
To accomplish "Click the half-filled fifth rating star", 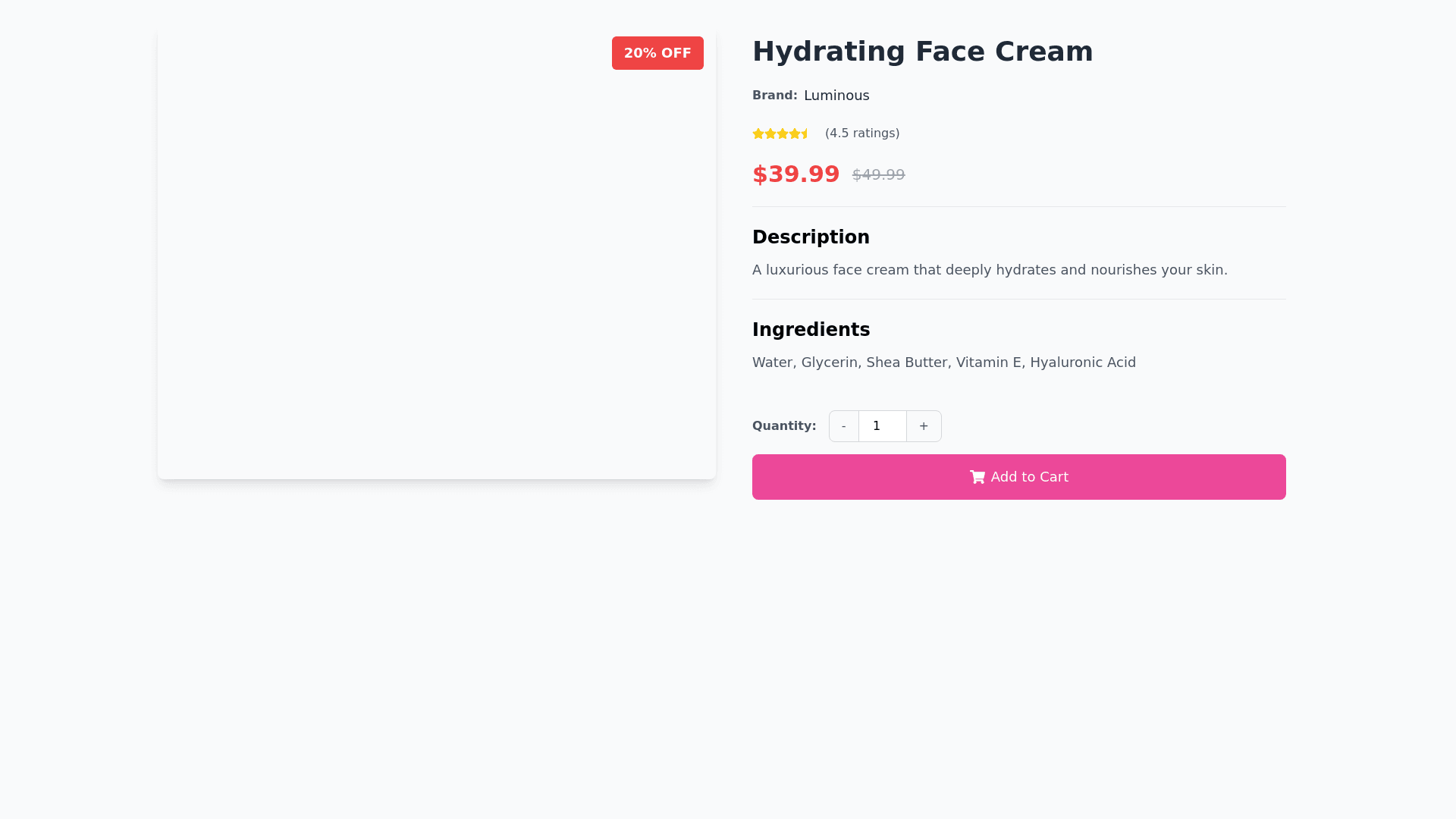I will click(x=805, y=133).
